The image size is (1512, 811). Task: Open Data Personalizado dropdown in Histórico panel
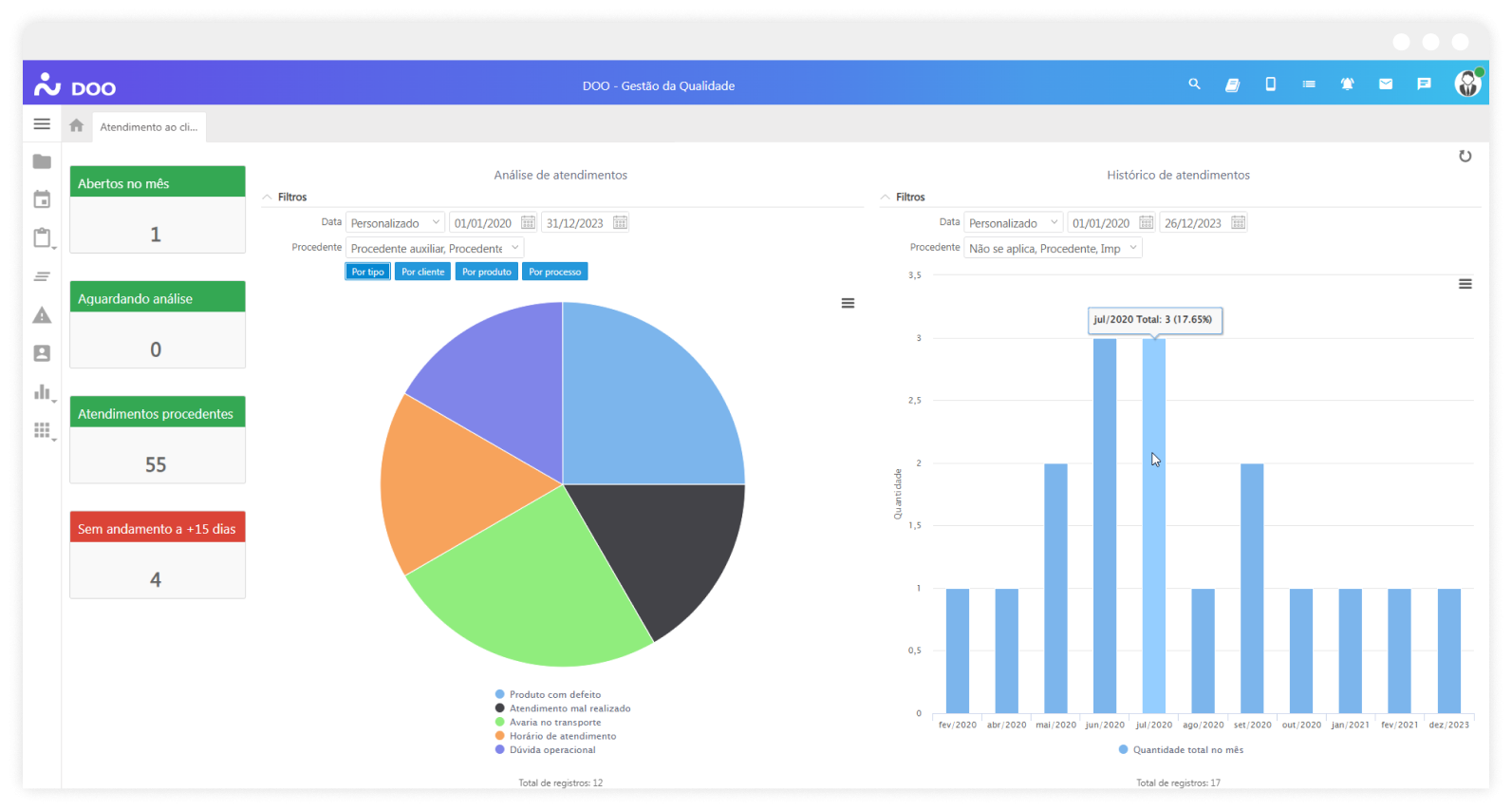(1013, 222)
